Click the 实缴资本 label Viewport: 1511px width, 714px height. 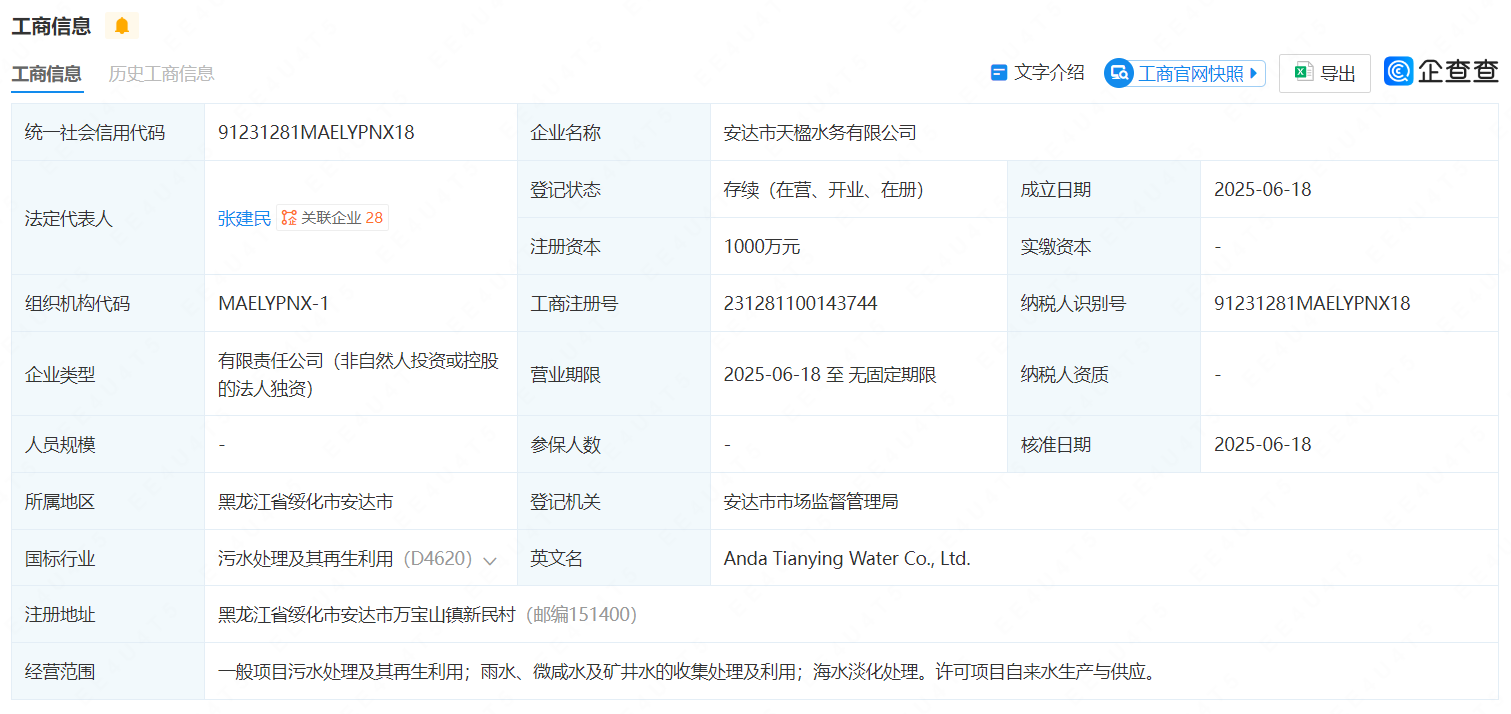tap(1055, 246)
